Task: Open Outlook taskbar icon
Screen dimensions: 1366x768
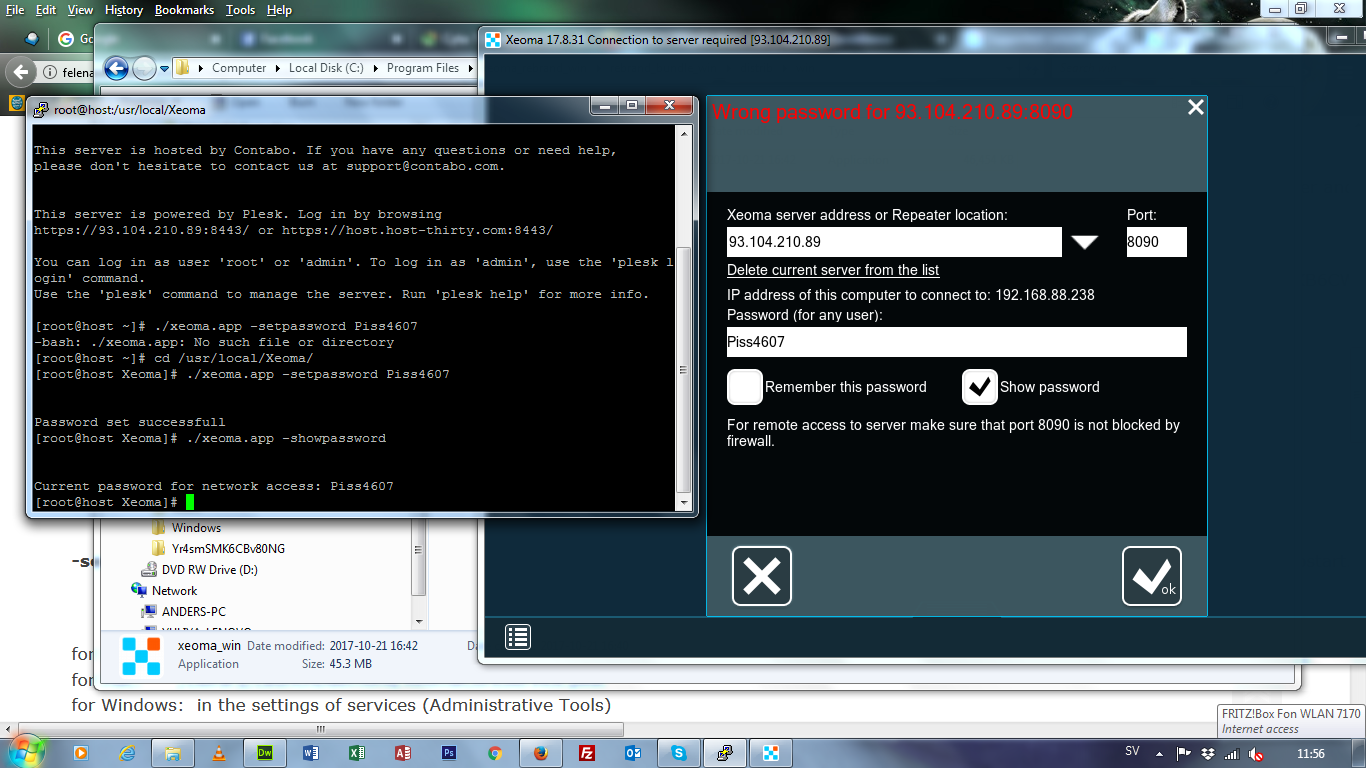Action: pyautogui.click(x=634, y=753)
